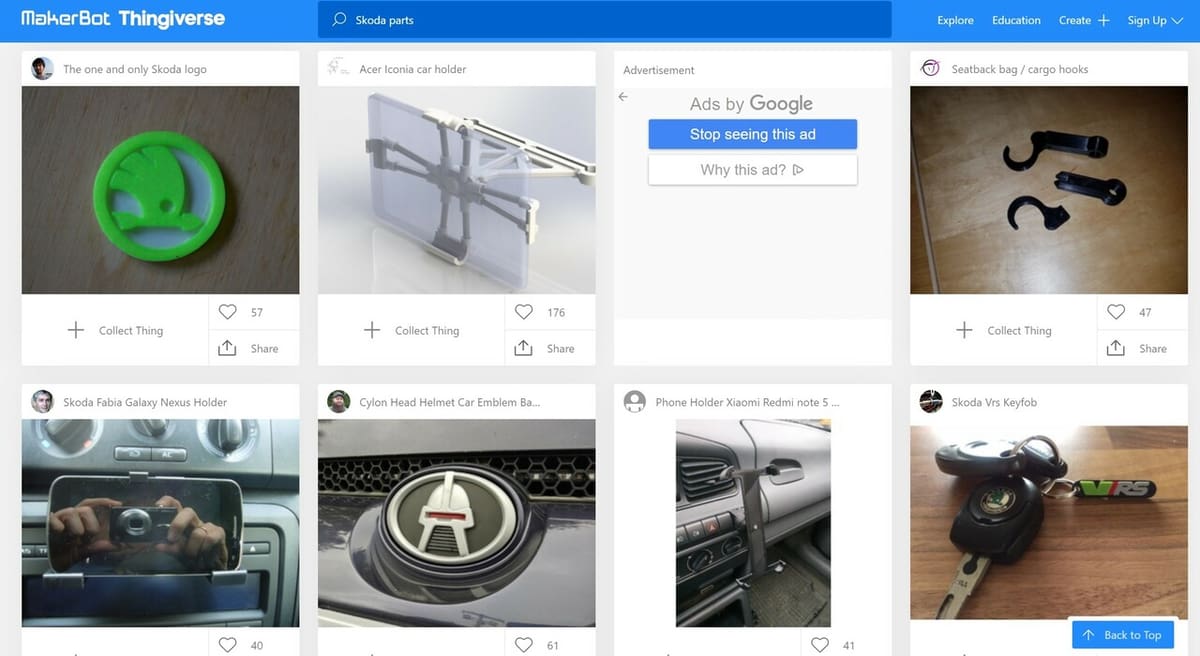The image size is (1200, 656).
Task: View the Cylon helmet emblem thumbnail
Action: (456, 523)
